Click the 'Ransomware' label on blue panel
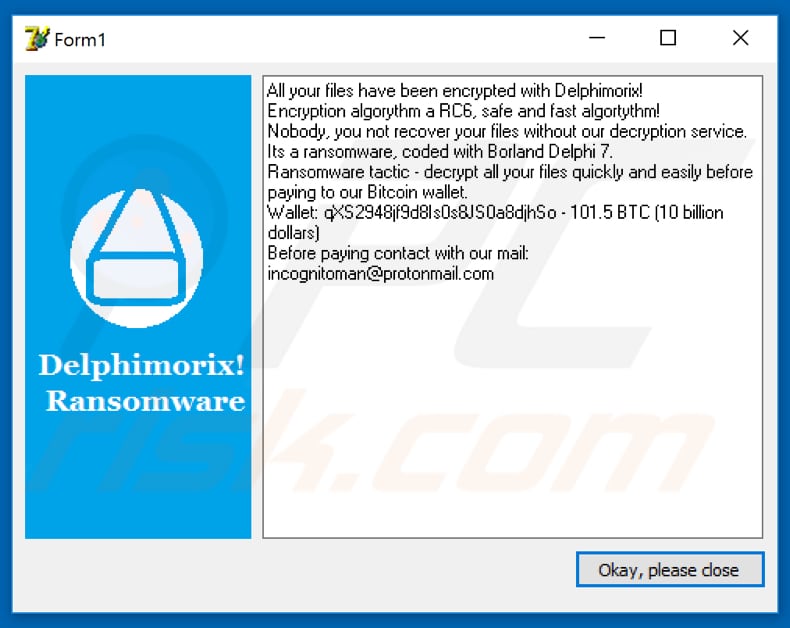This screenshot has width=790, height=628. (x=146, y=401)
